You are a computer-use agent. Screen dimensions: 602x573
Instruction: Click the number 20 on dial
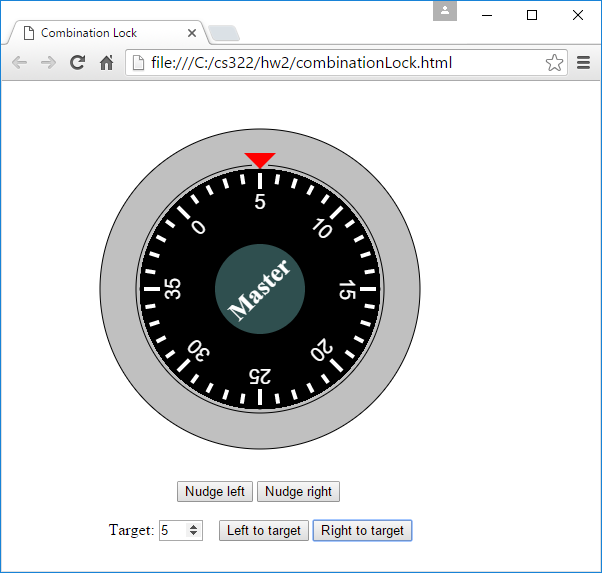(x=322, y=350)
